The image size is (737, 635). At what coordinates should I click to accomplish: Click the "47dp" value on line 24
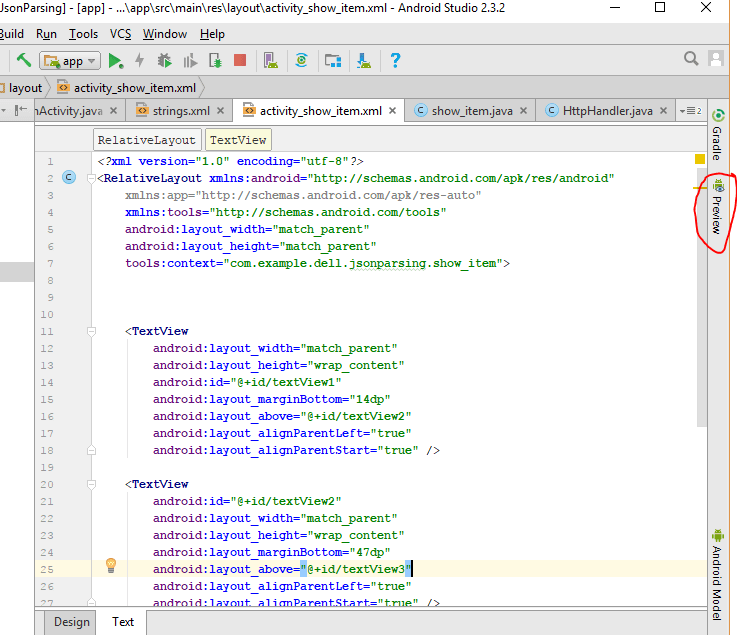(370, 552)
